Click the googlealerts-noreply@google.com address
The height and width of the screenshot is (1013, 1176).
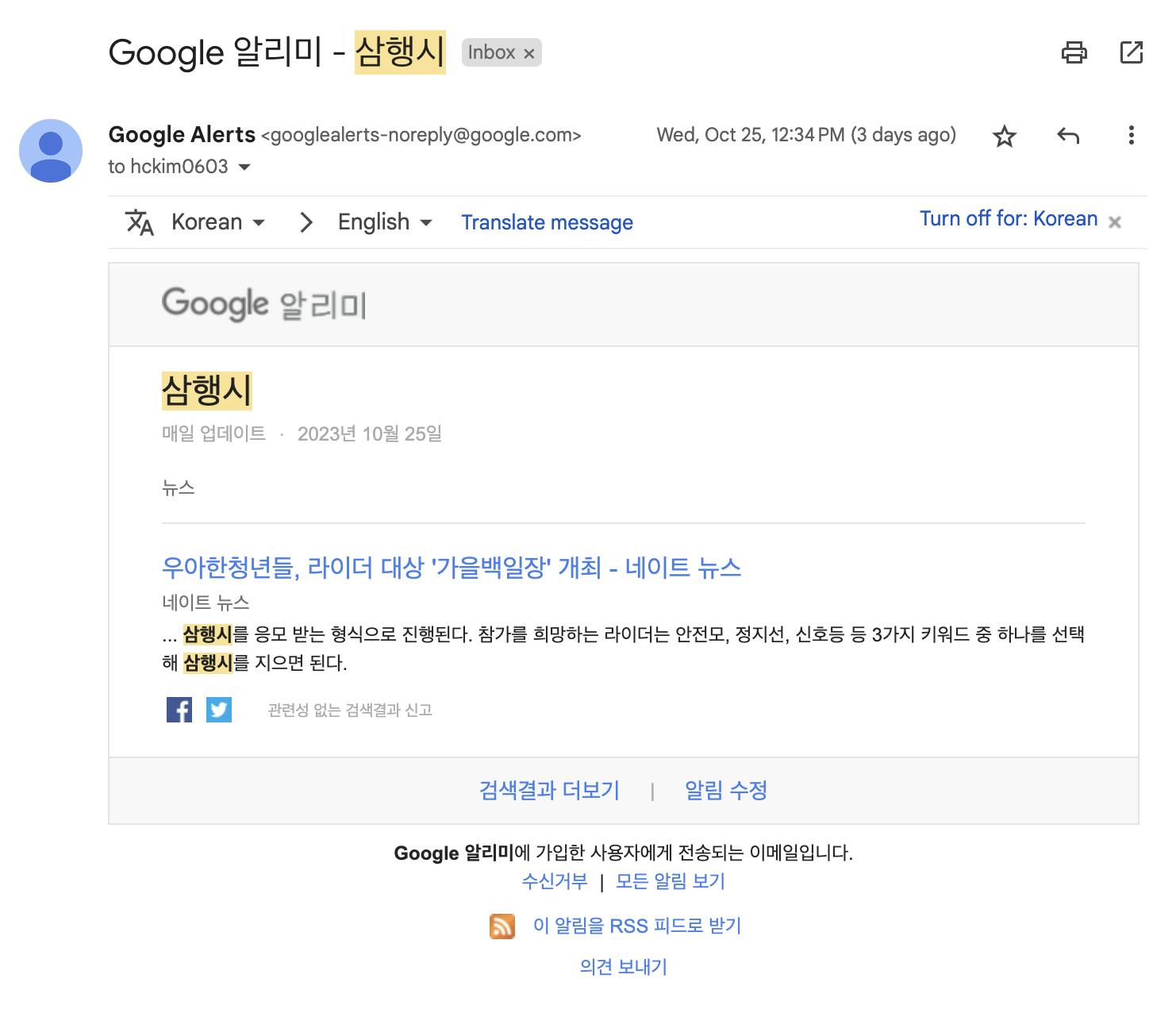(421, 136)
